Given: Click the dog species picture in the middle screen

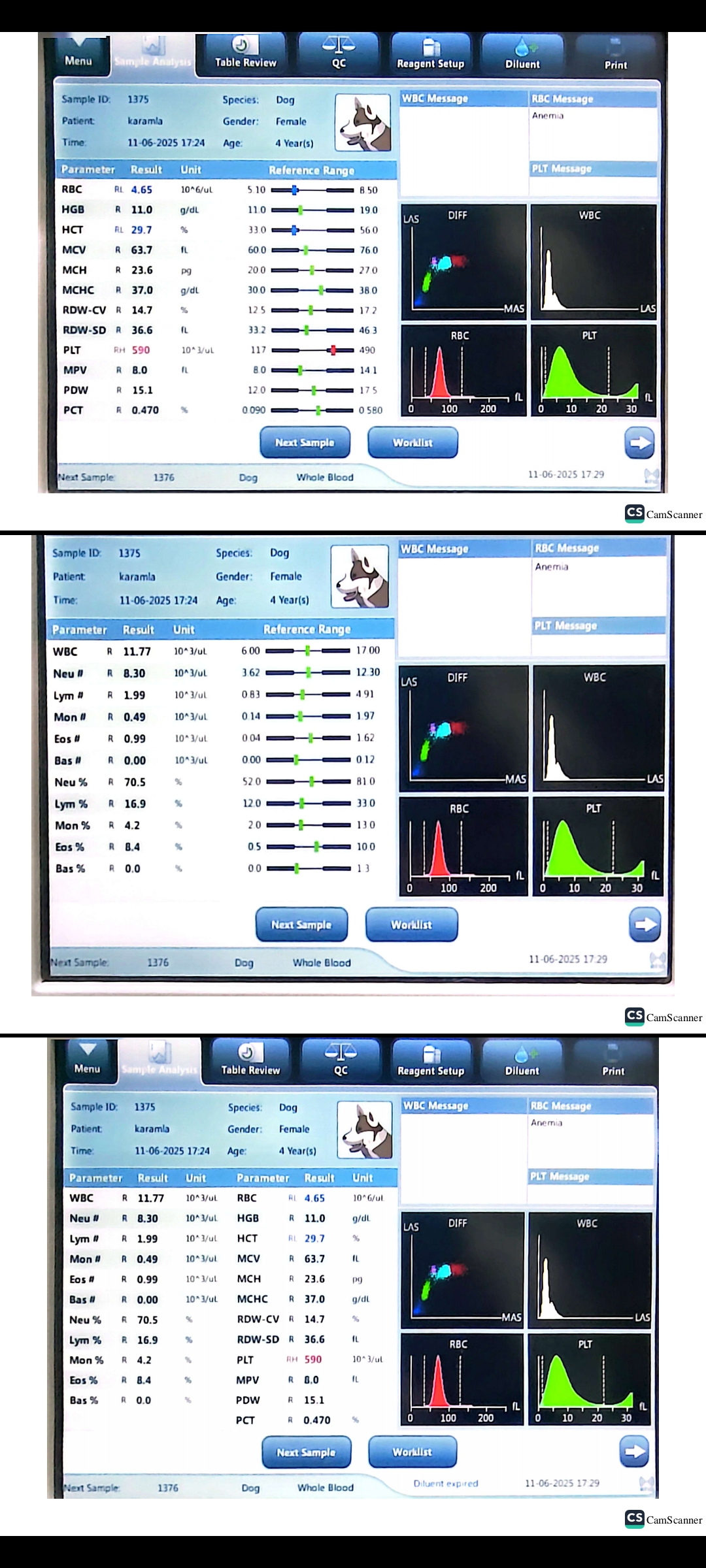Looking at the screenshot, I should (x=360, y=577).
